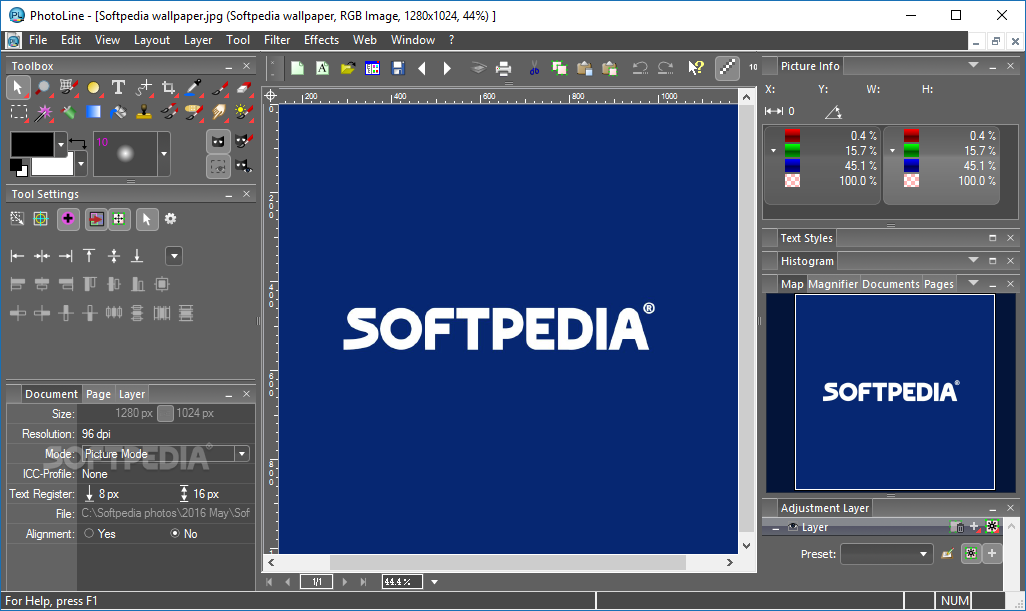Switch to the Page tab
1026x611 pixels.
point(98,394)
